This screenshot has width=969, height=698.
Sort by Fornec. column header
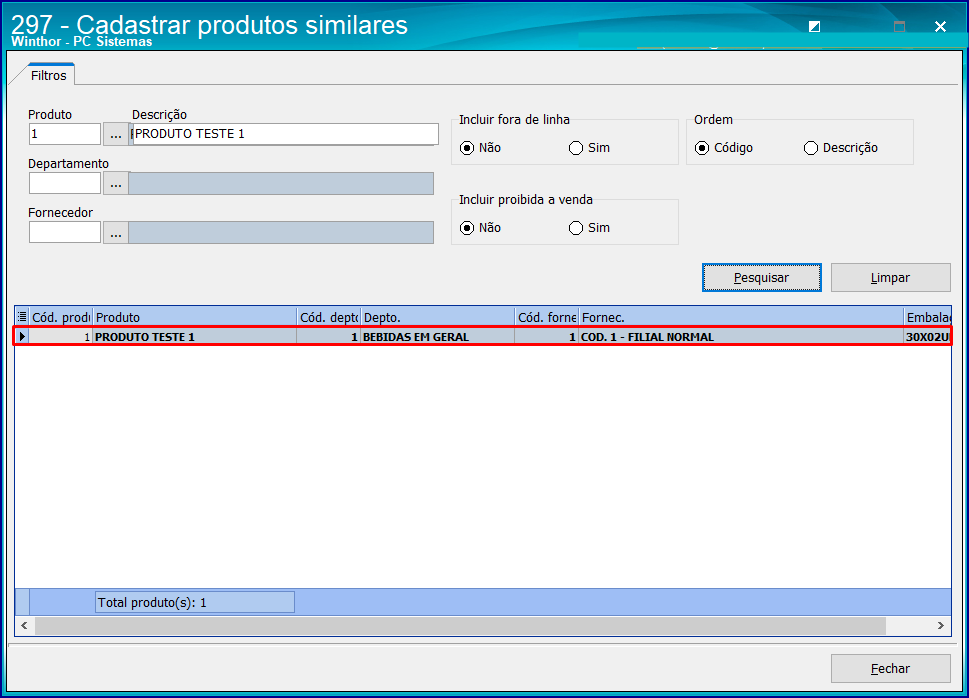741,317
